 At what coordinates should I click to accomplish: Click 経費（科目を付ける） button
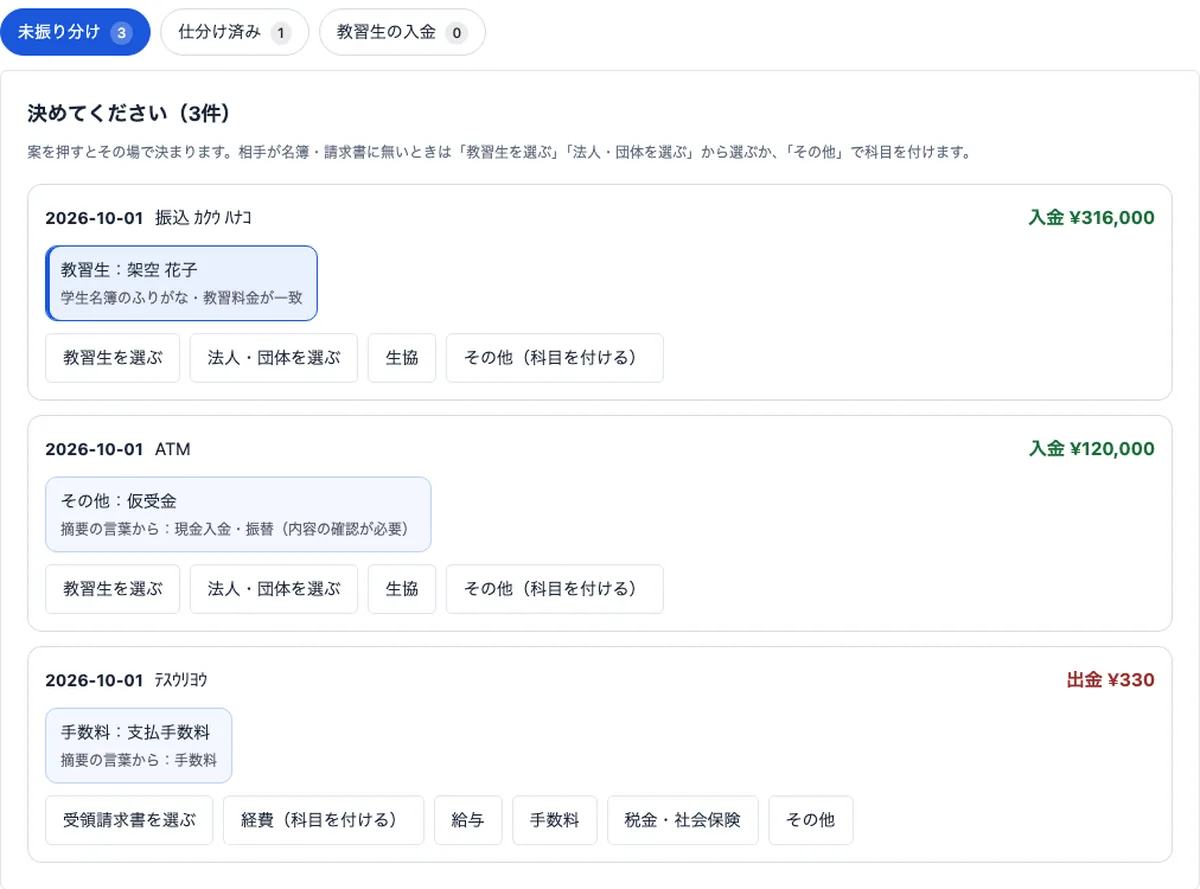[324, 820]
